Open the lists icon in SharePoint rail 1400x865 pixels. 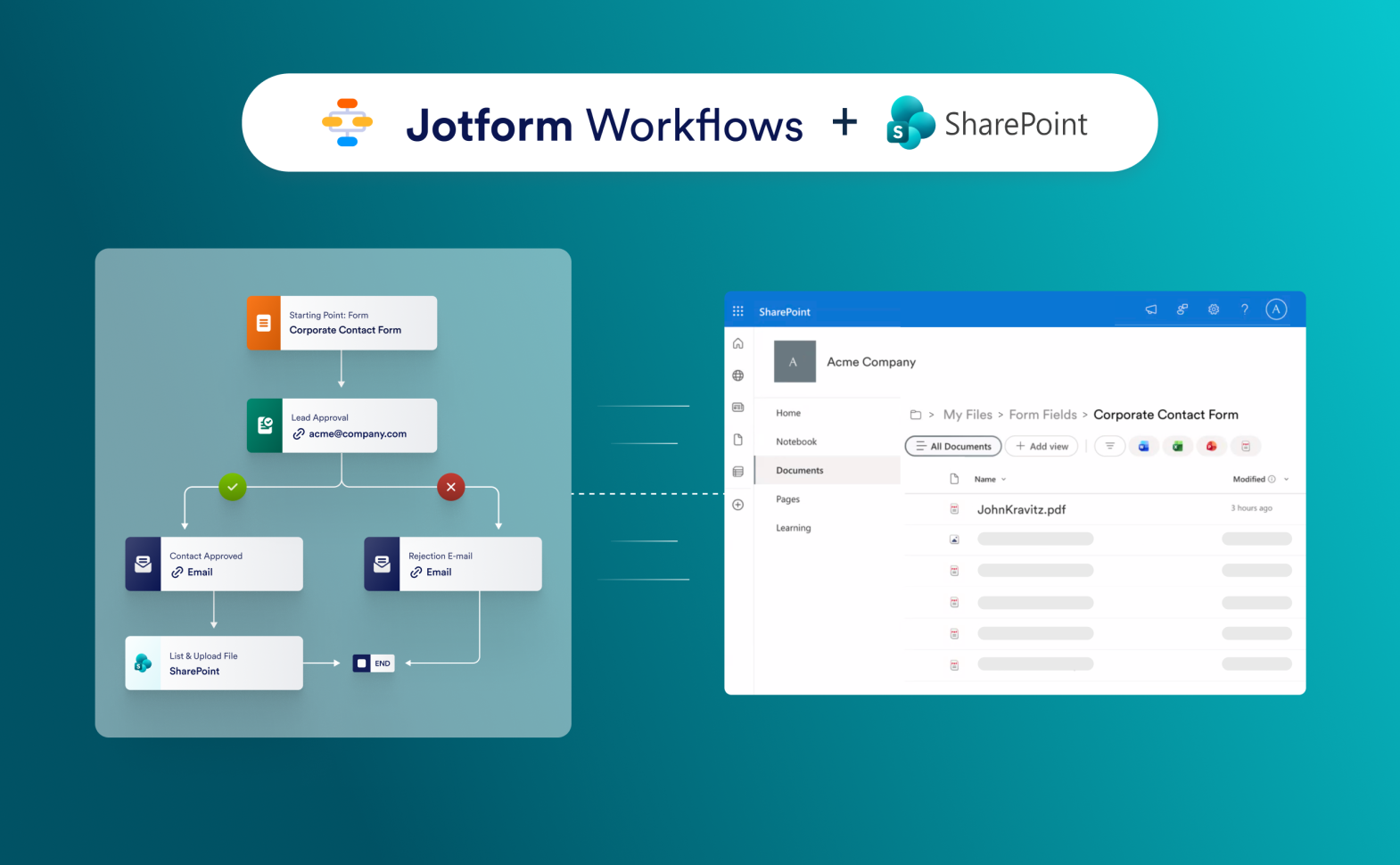pos(737,472)
